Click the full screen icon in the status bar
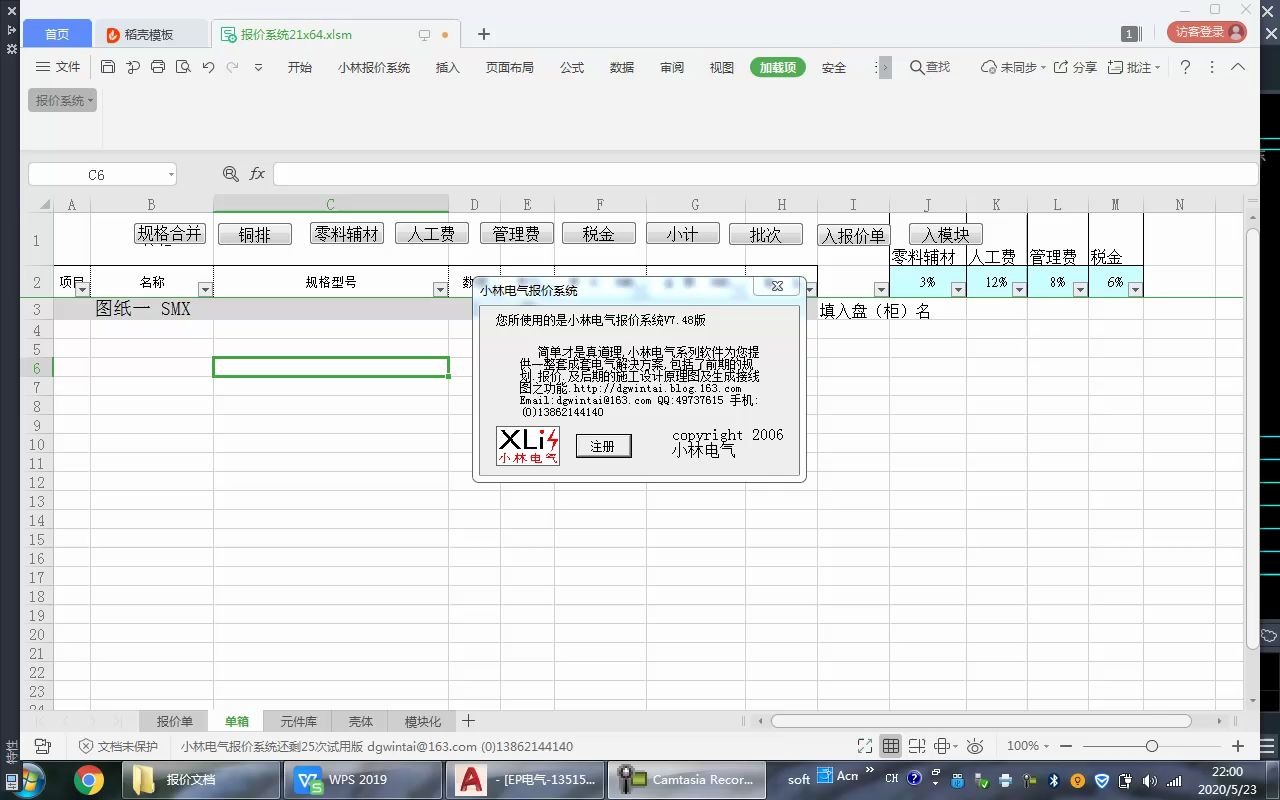This screenshot has height=800, width=1280. [865, 746]
